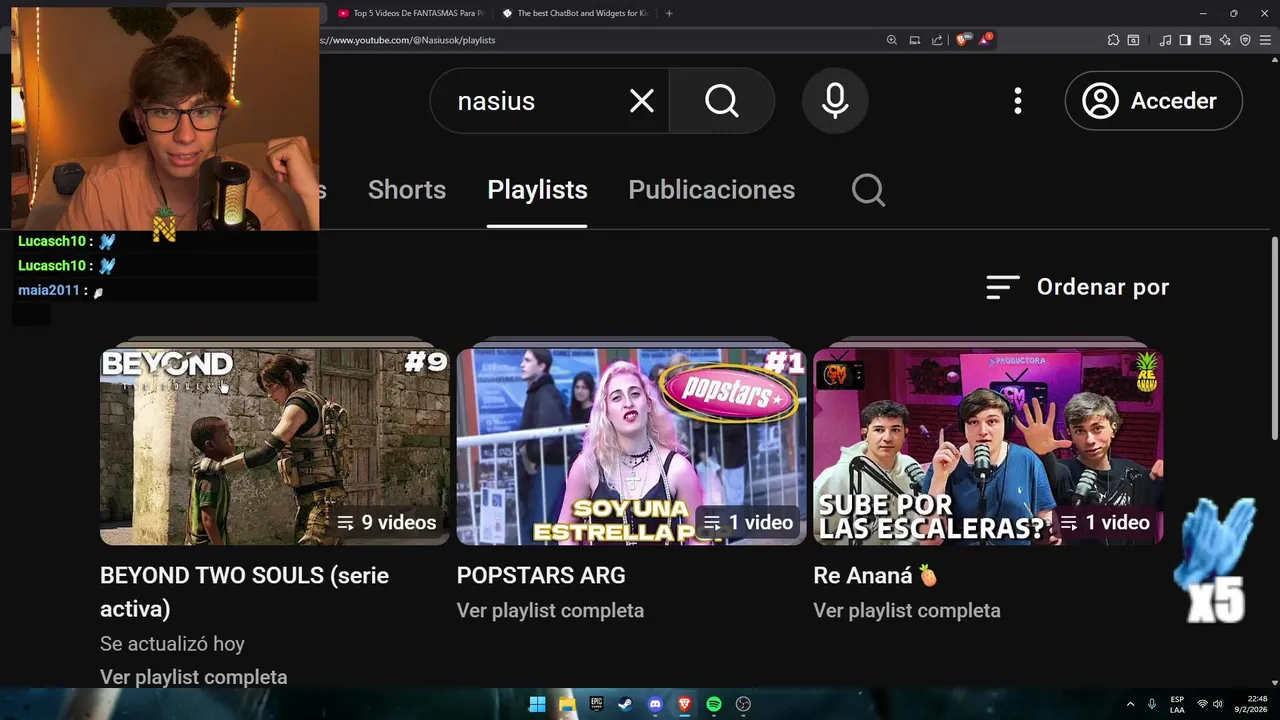Open File Explorer from the taskbar
The width and height of the screenshot is (1280, 720).
click(567, 704)
